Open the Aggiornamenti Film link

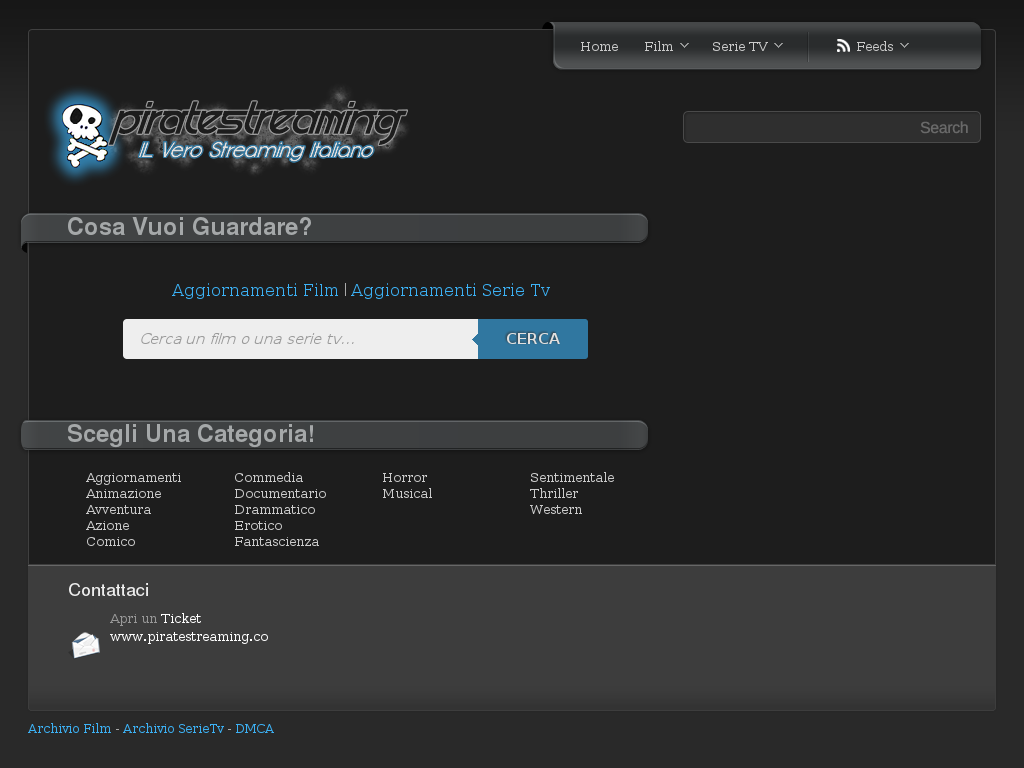255,290
